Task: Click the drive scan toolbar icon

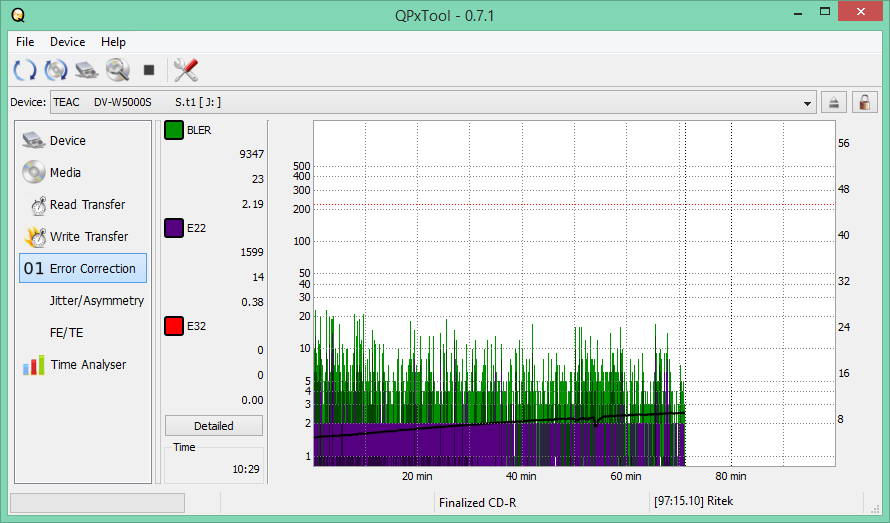Action: click(x=87, y=70)
